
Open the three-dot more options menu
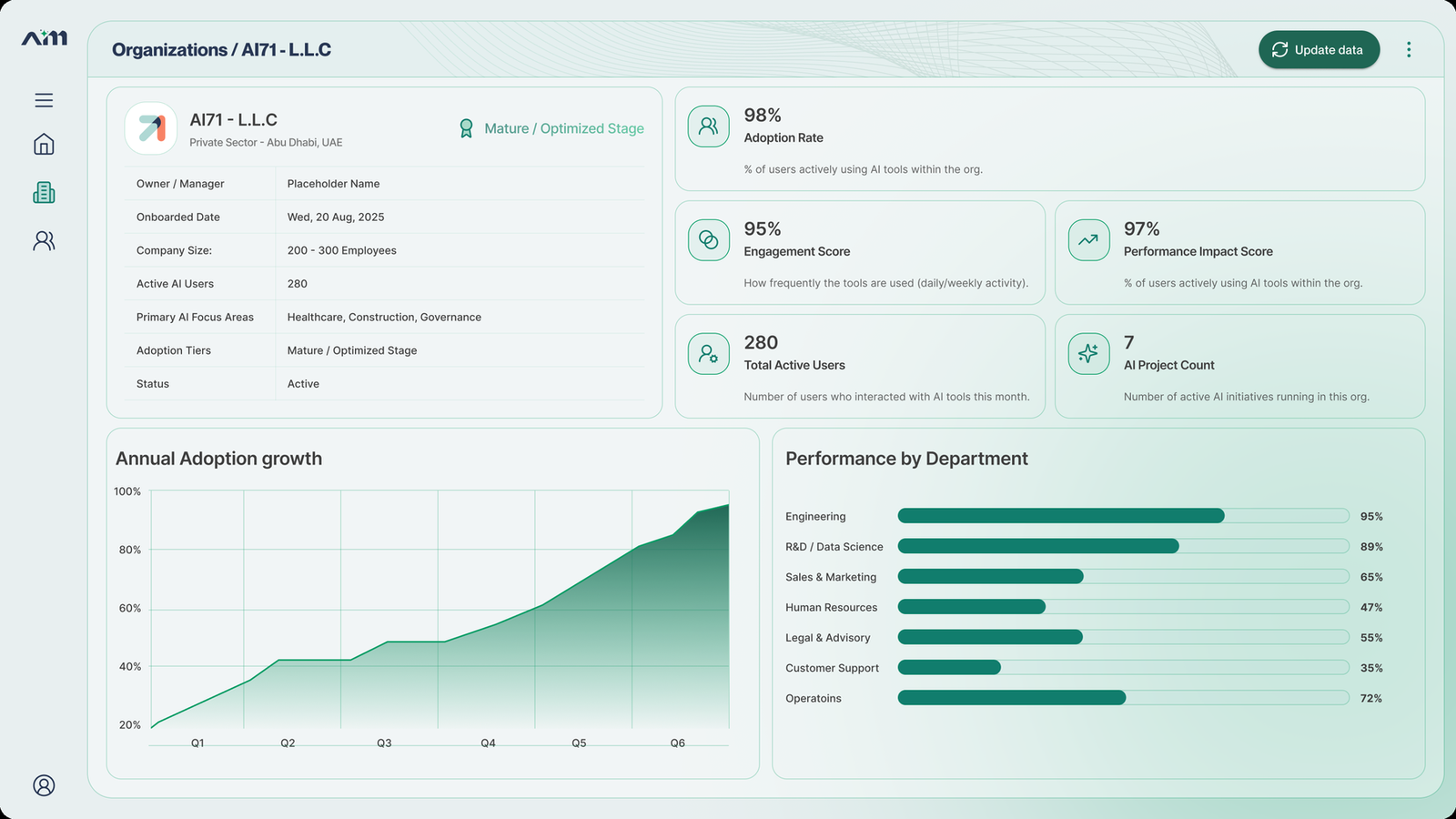[1409, 50]
